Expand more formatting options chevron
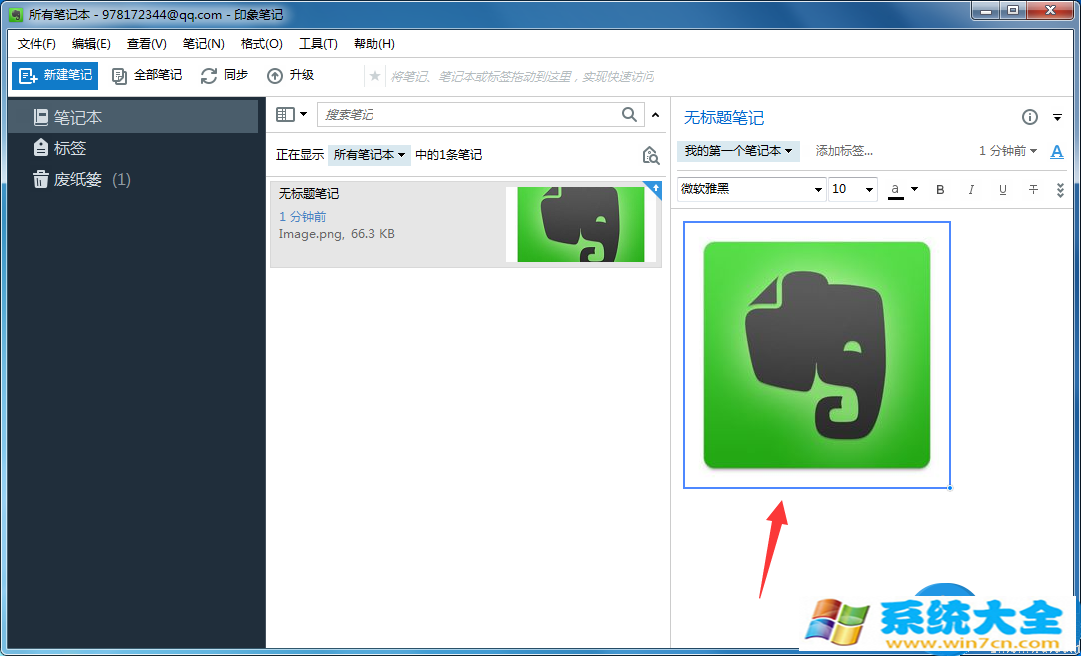This screenshot has width=1081, height=656. pos(1060,190)
